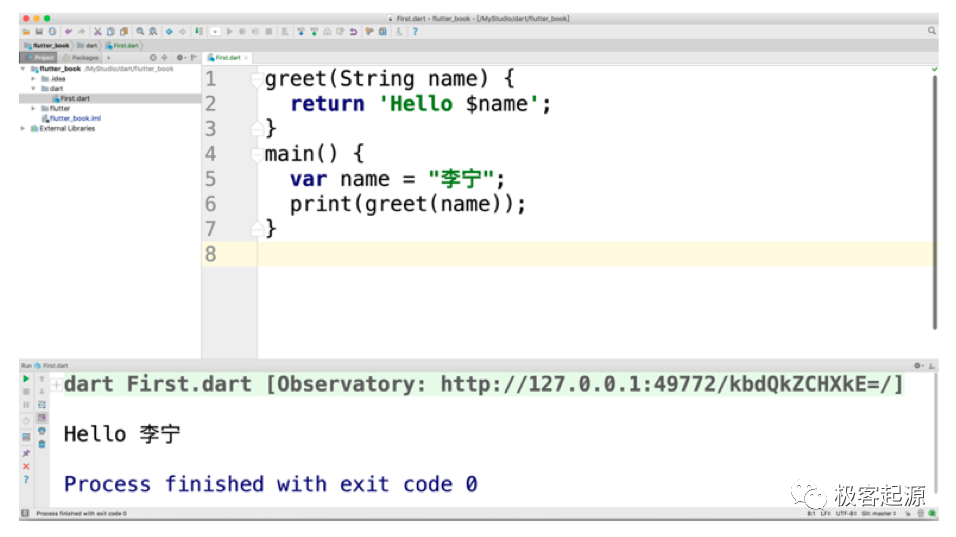Click the Cut scissors icon
This screenshot has height=537, width=956.
(98, 32)
